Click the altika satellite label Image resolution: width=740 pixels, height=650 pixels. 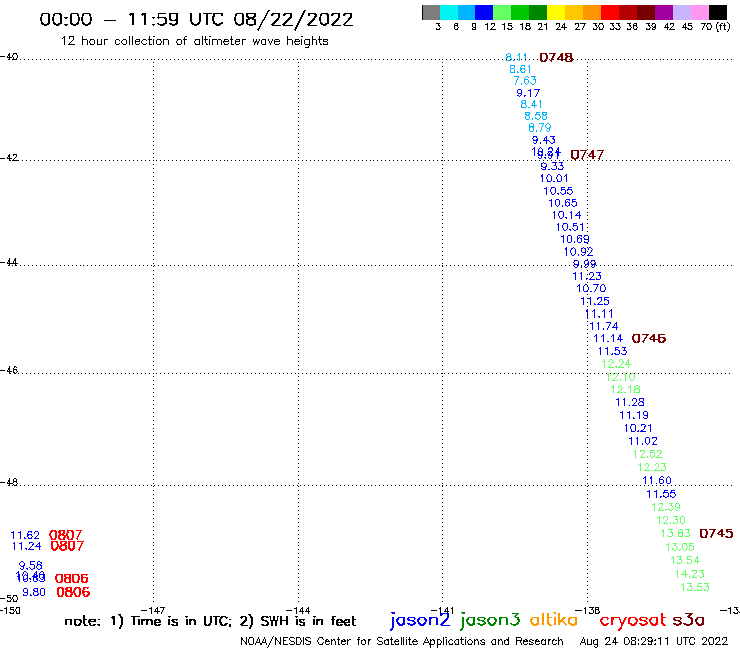pos(554,620)
